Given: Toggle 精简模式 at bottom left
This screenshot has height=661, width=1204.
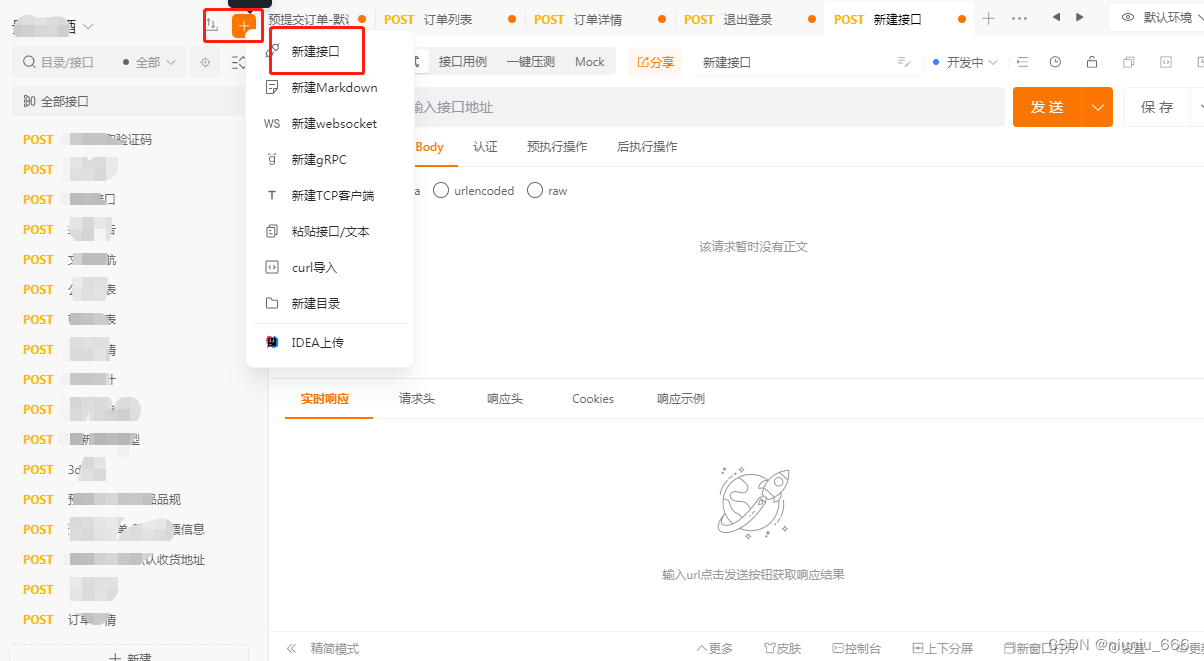Looking at the screenshot, I should (323, 648).
